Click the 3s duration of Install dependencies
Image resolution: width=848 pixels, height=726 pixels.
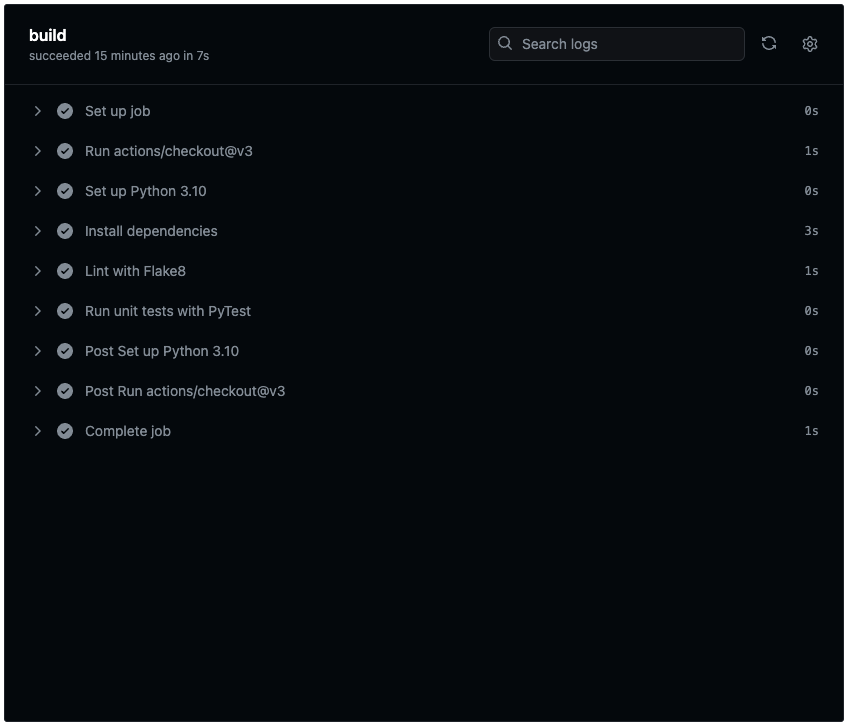(811, 231)
